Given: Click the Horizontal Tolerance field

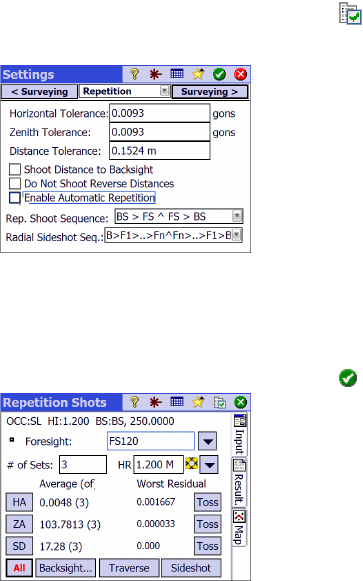Looking at the screenshot, I should tap(160, 113).
